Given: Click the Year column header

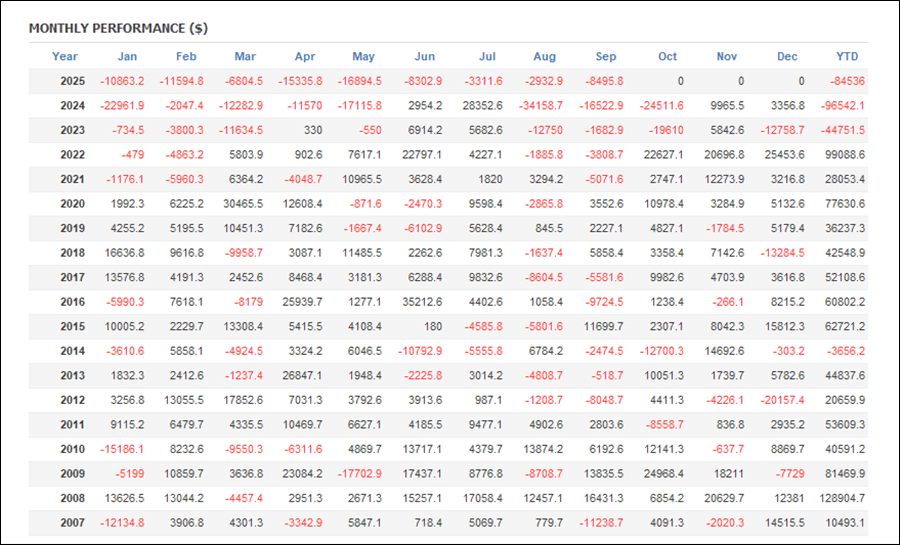Looking at the screenshot, I should (x=65, y=57).
